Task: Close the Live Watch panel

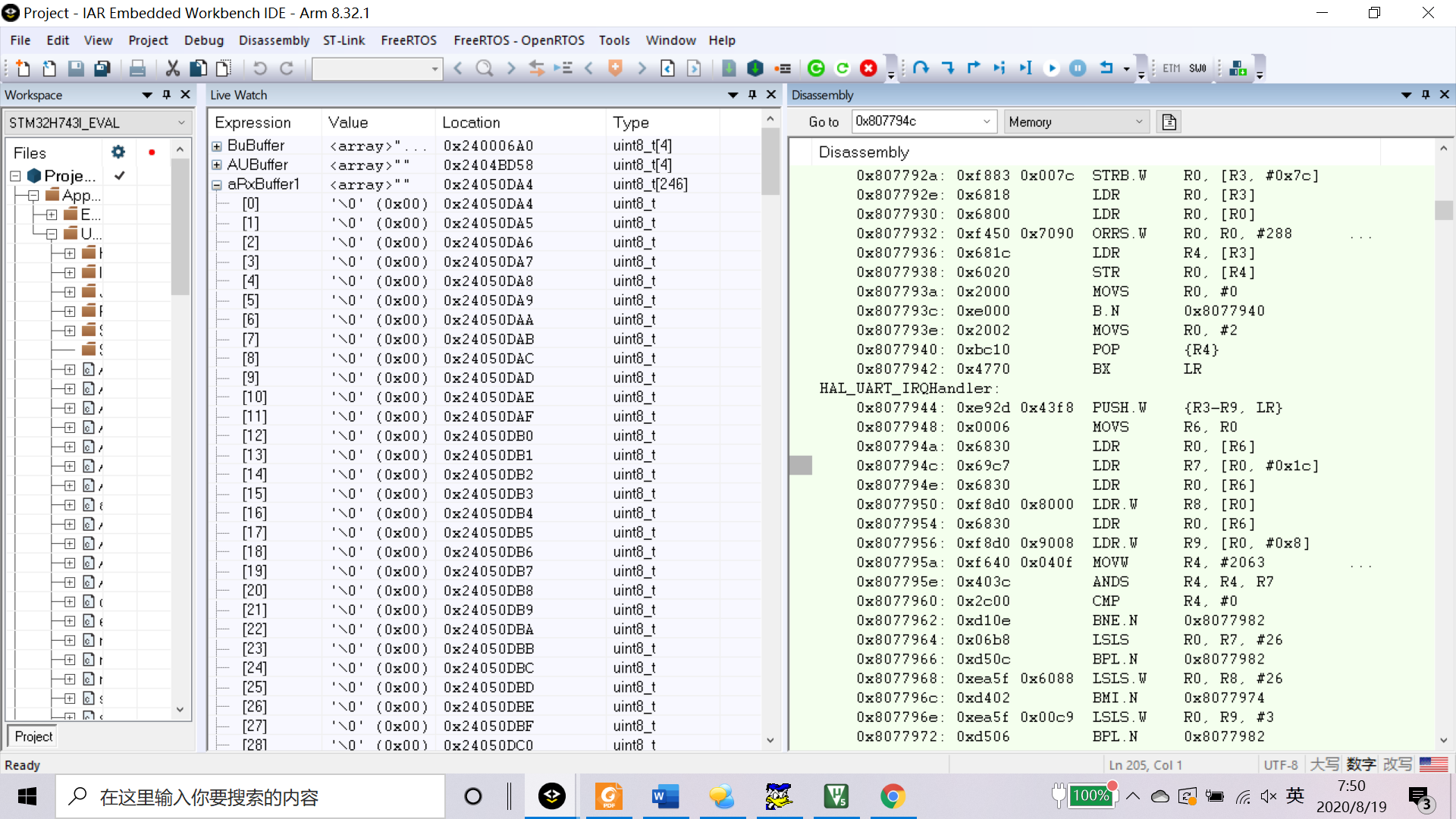Action: [771, 95]
